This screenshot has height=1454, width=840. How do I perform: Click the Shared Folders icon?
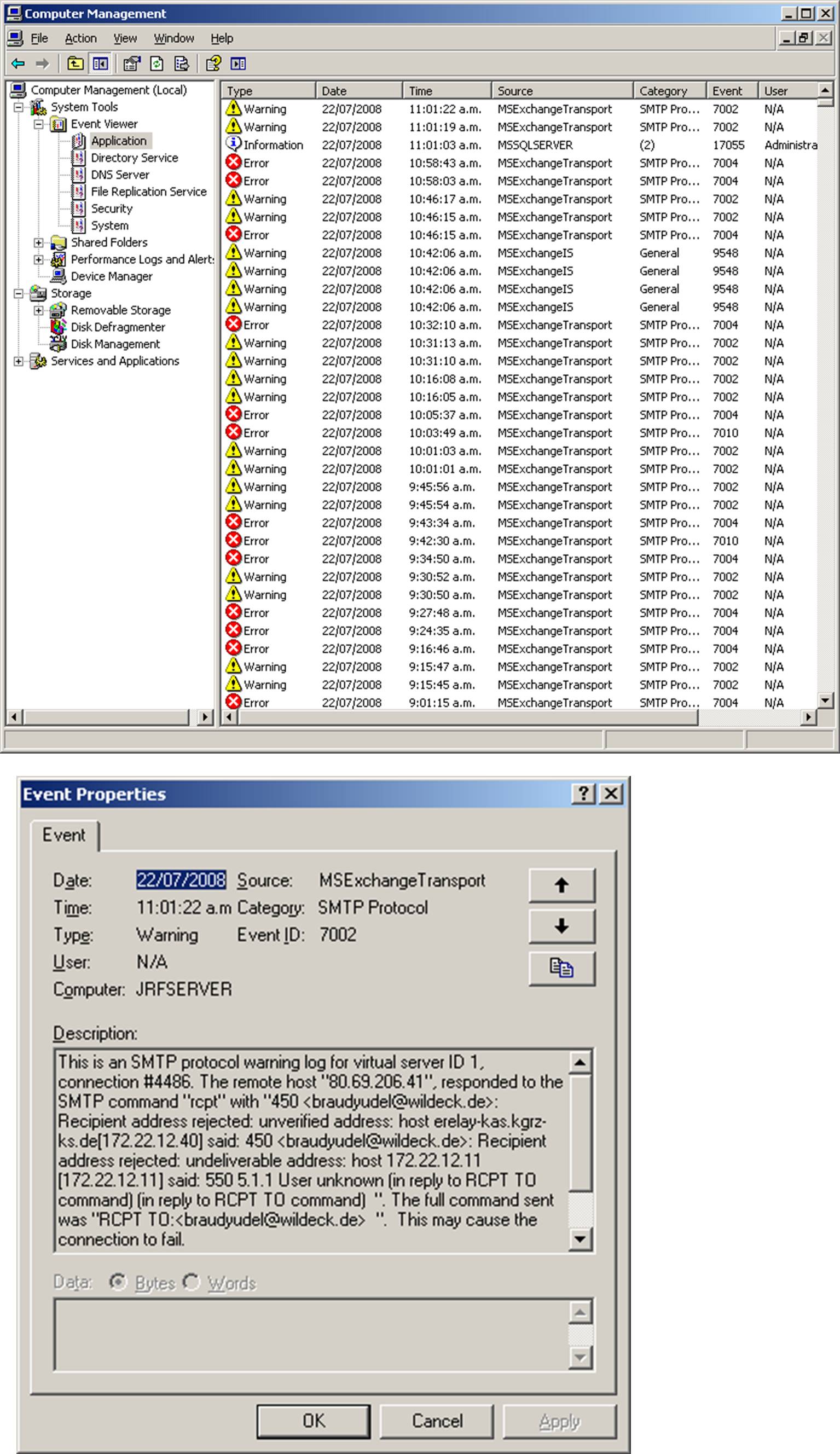coord(58,242)
